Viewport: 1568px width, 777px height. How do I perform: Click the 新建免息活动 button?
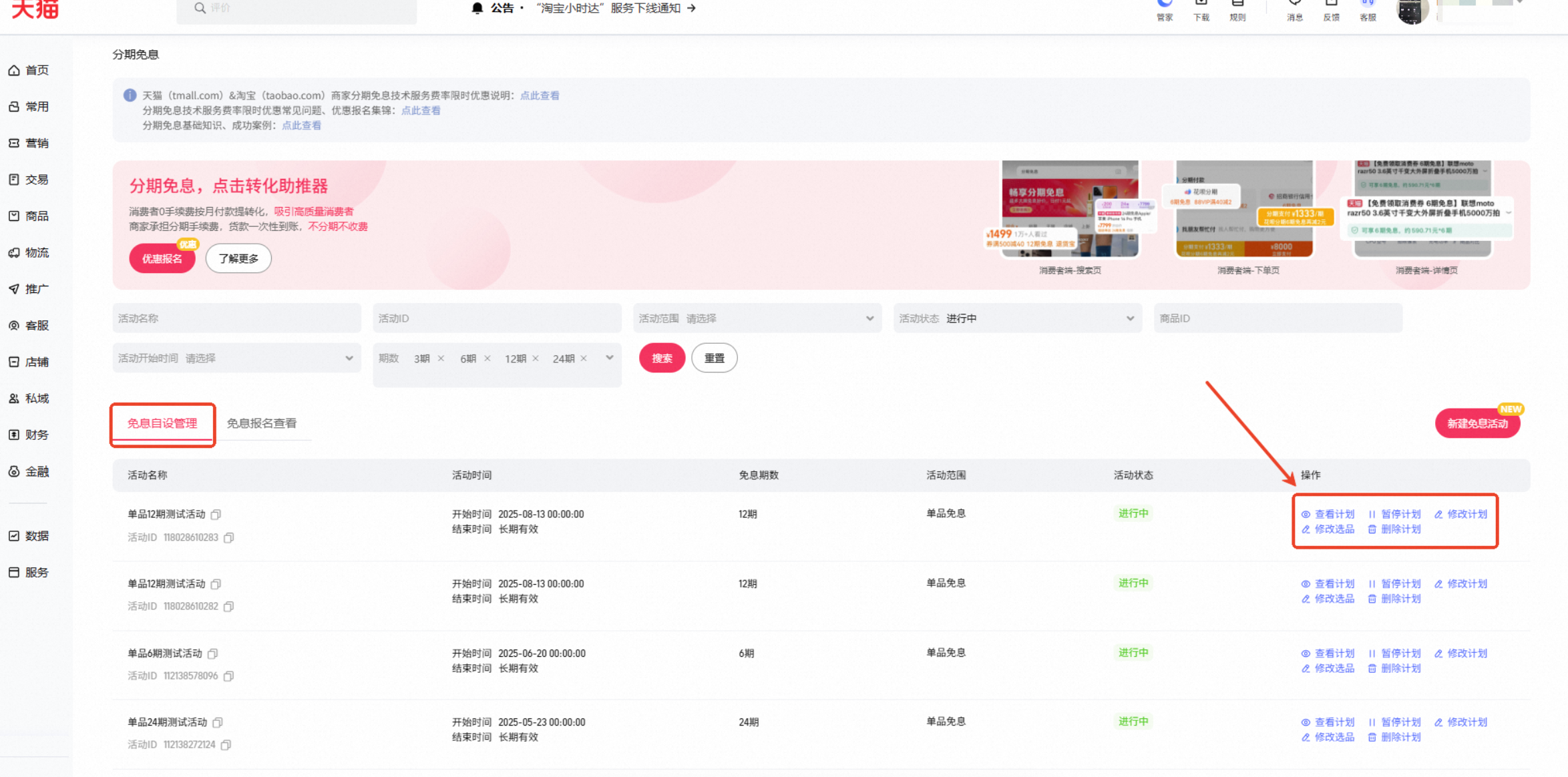(x=1478, y=424)
